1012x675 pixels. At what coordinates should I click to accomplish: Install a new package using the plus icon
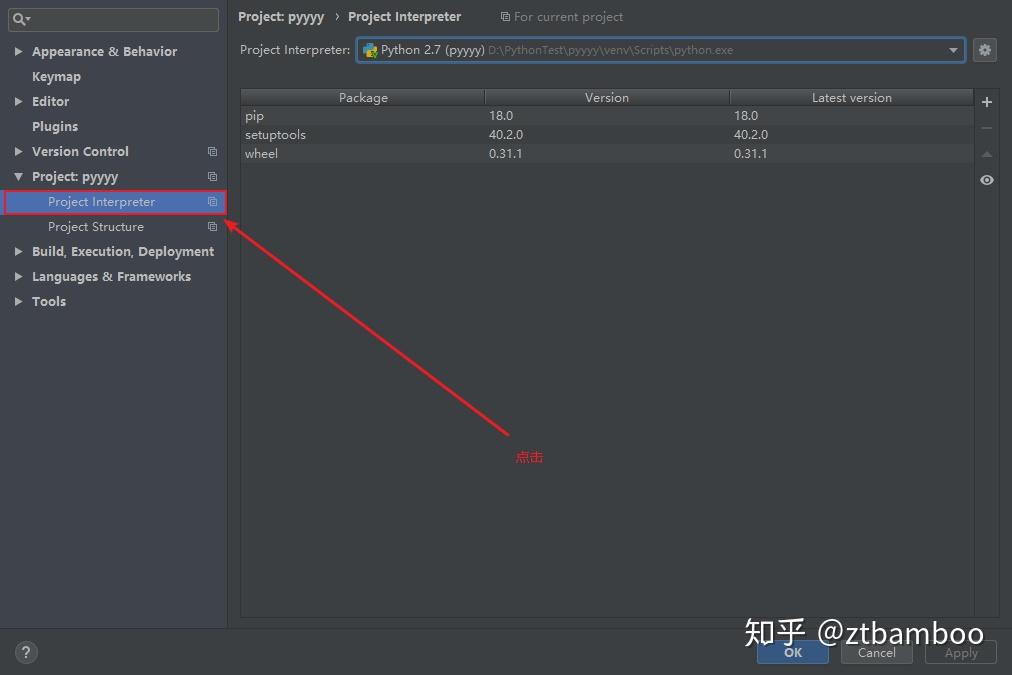coord(986,101)
